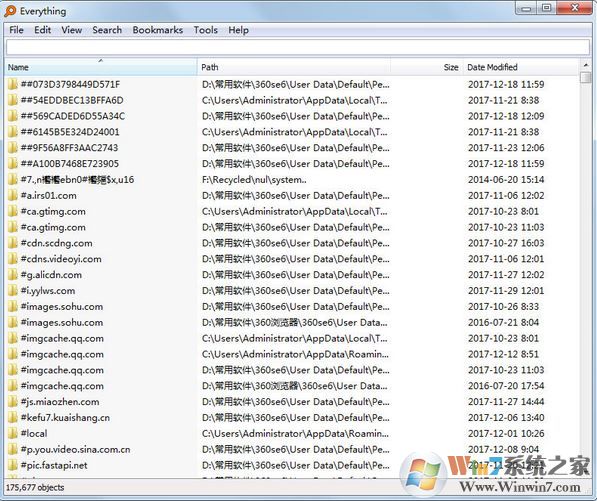
Task: Click folder icon of ##54EDDBEC13BFFA6D
Action: pos(13,100)
